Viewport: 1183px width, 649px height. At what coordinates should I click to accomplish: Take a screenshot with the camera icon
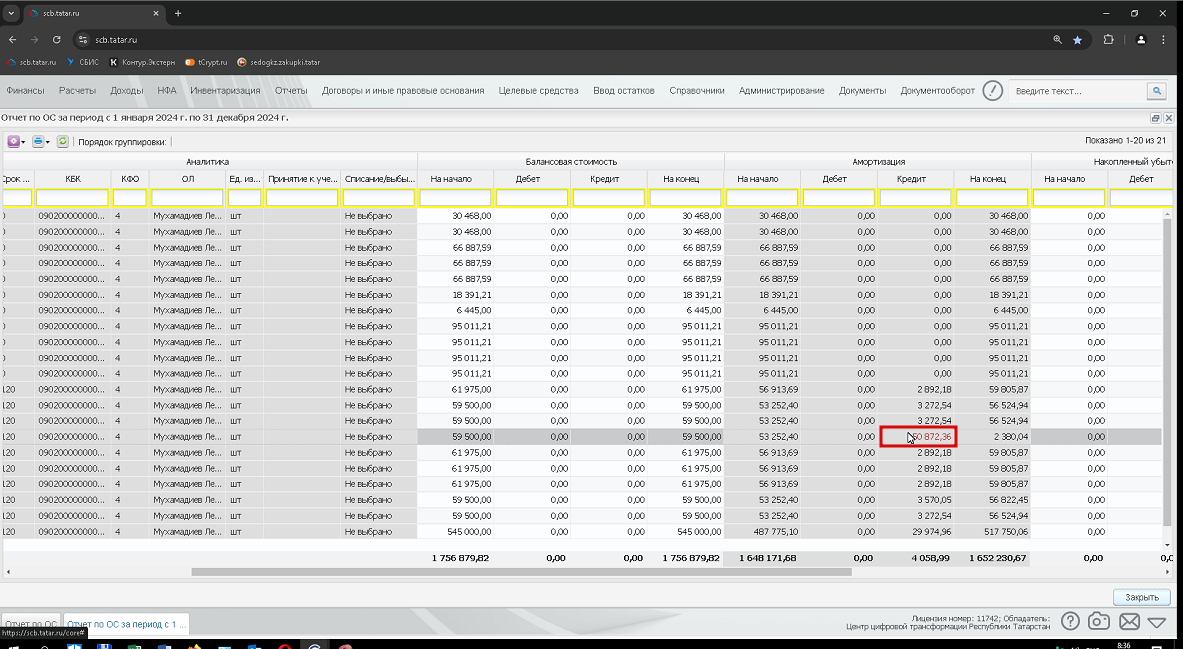click(1099, 621)
